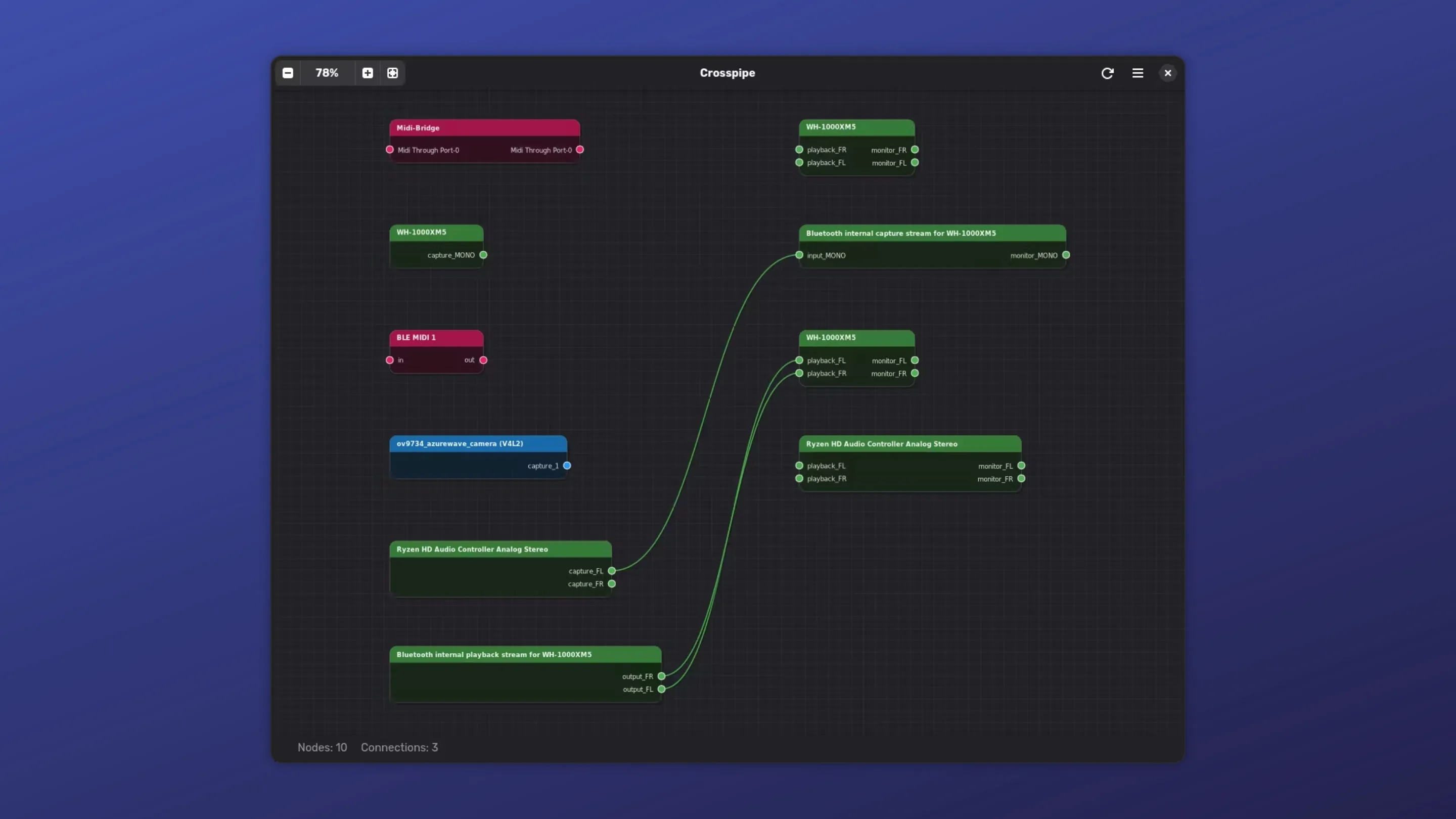1456x819 pixels.
Task: Select the Midi-Bridge node header
Action: point(484,128)
